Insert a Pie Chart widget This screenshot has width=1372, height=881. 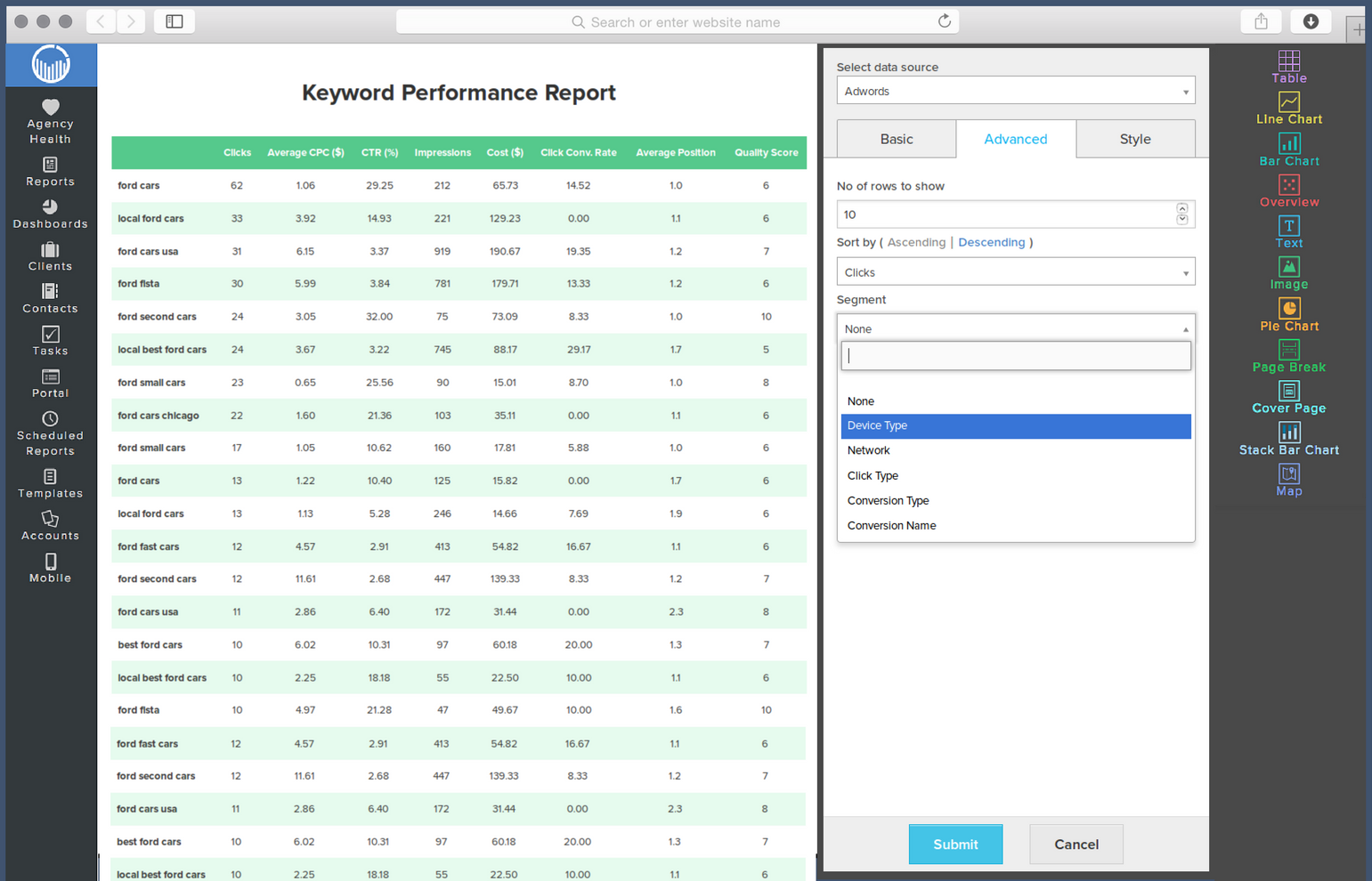pos(1288,314)
